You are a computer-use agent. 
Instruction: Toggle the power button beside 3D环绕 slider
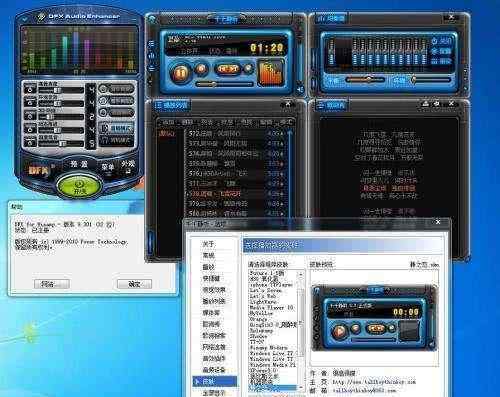30,115
